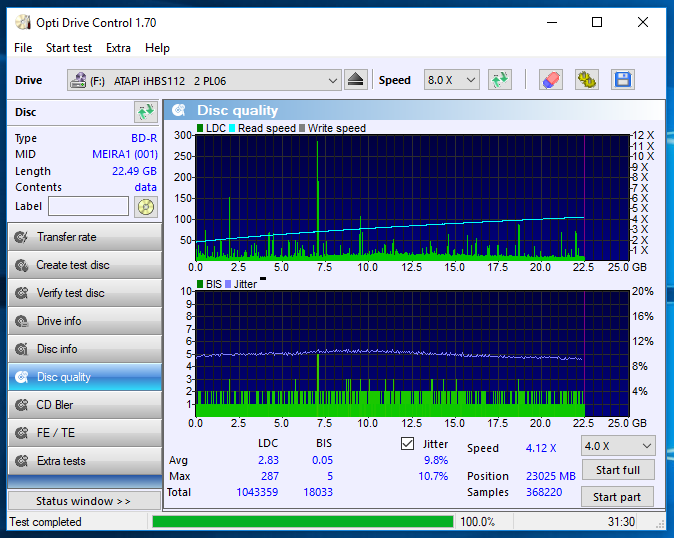Open the 8.0 X speed dropdown

452,80
